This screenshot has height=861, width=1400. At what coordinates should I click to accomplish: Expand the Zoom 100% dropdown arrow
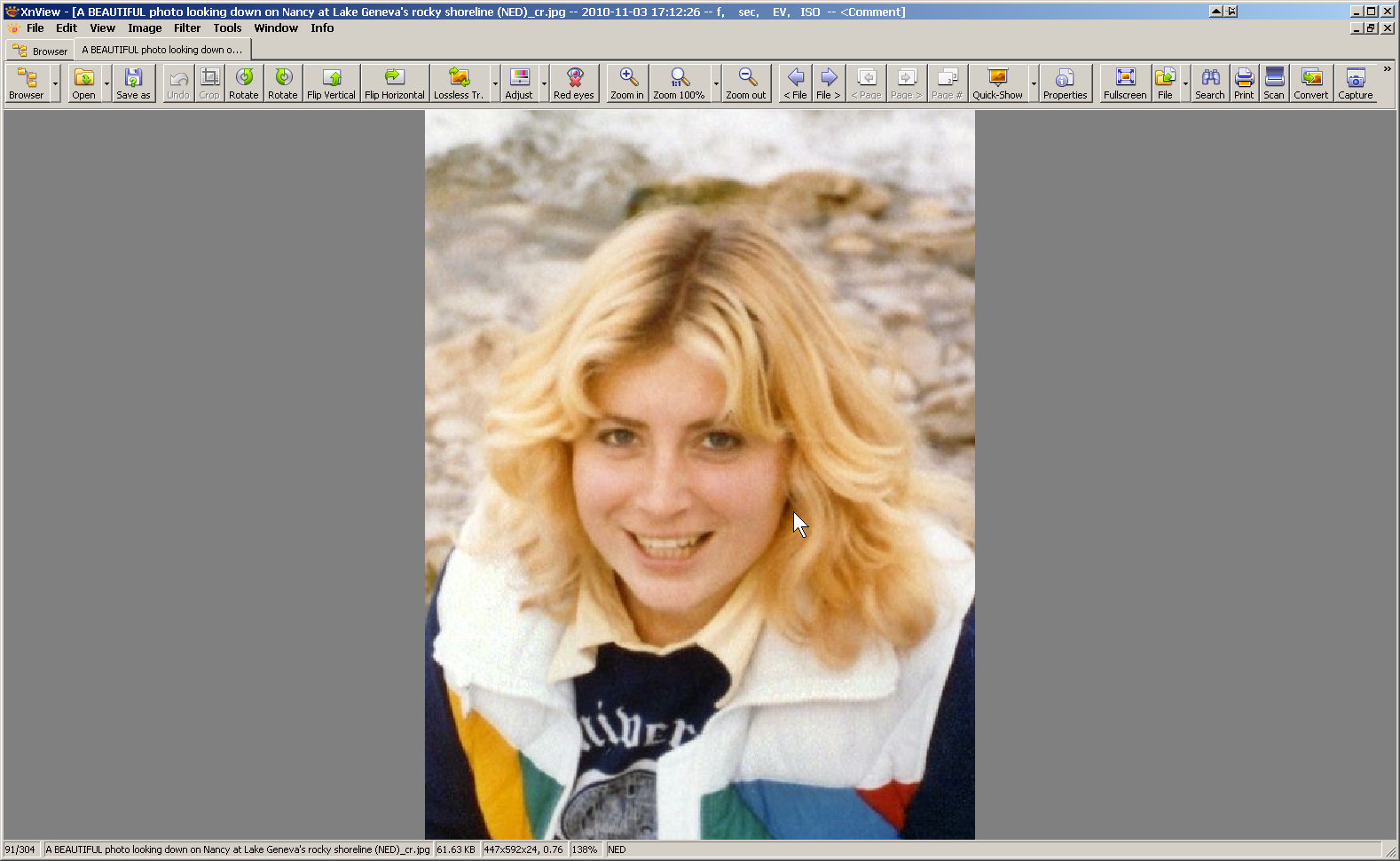click(716, 84)
